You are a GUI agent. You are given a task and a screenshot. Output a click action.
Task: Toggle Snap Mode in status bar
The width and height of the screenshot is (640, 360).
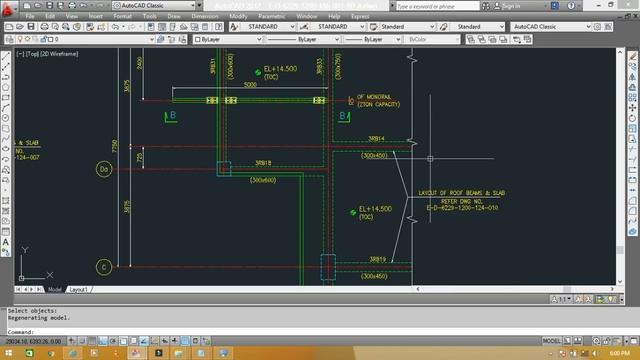pos(82,341)
